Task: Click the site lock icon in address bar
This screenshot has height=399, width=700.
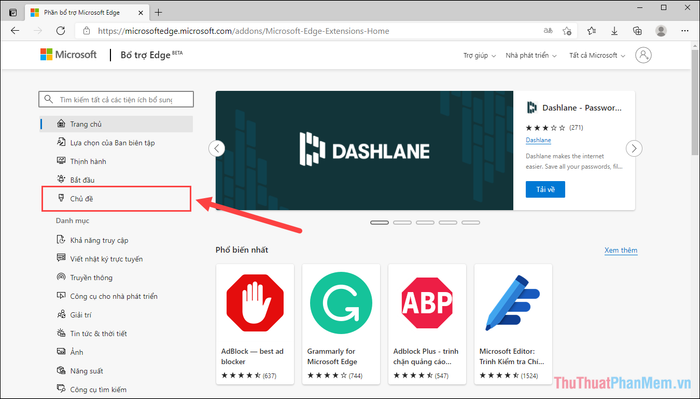Action: 87,31
